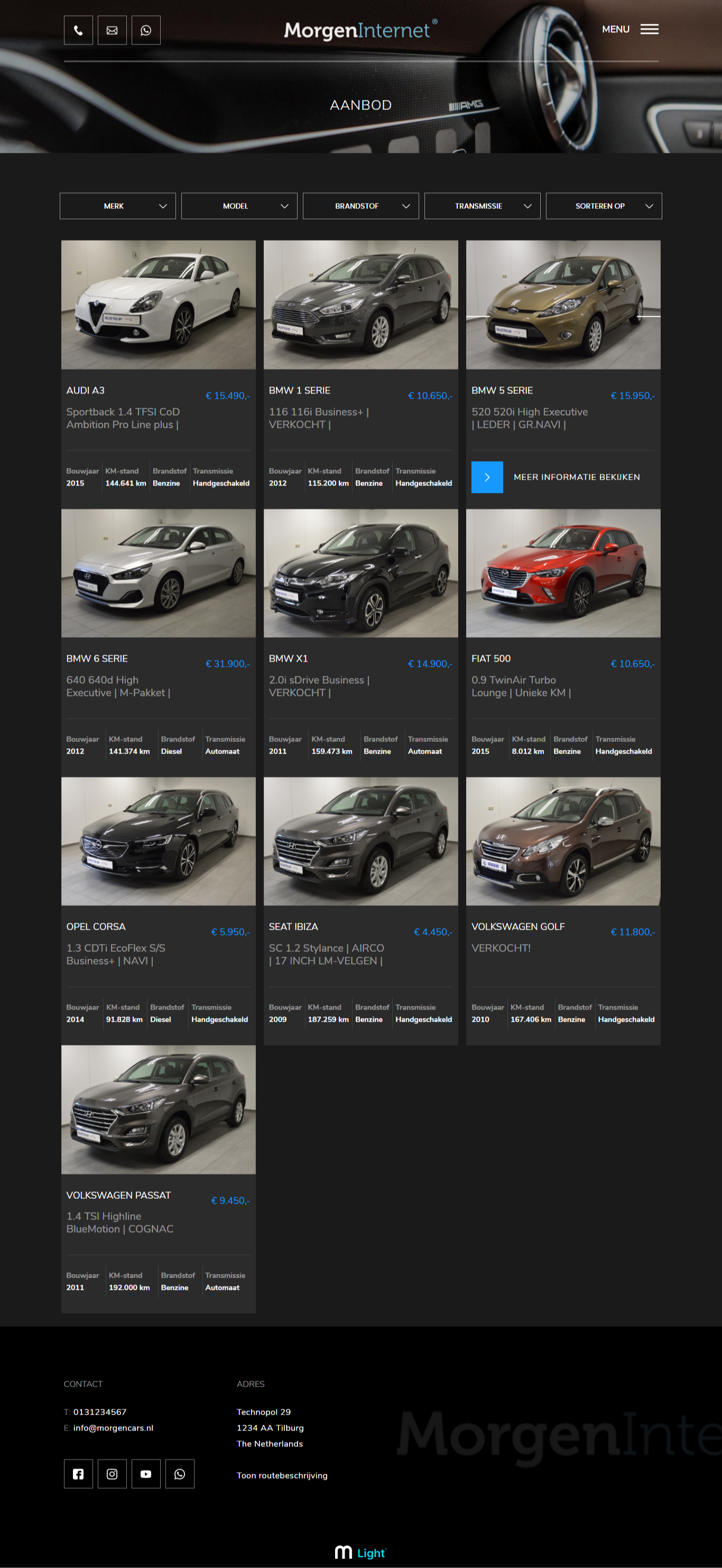Image resolution: width=722 pixels, height=1568 pixels.
Task: Open the TRANSMISSIE filter dropdown
Action: [x=483, y=206]
